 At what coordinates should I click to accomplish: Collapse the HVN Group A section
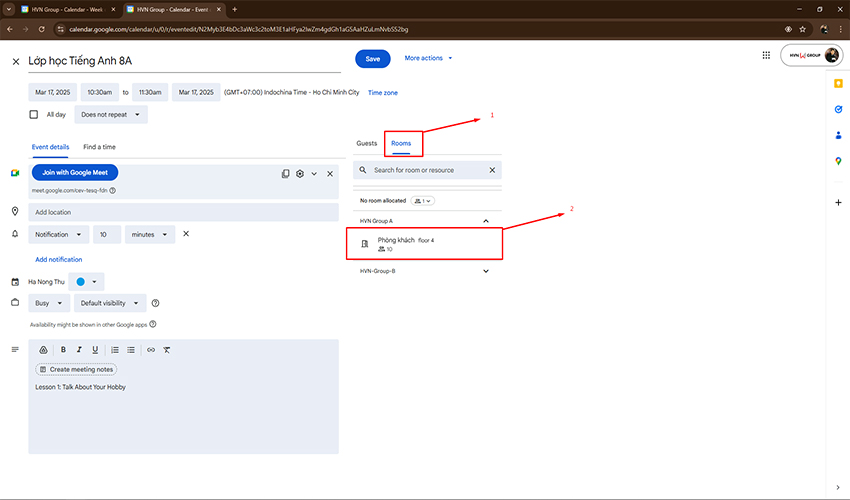click(x=486, y=221)
